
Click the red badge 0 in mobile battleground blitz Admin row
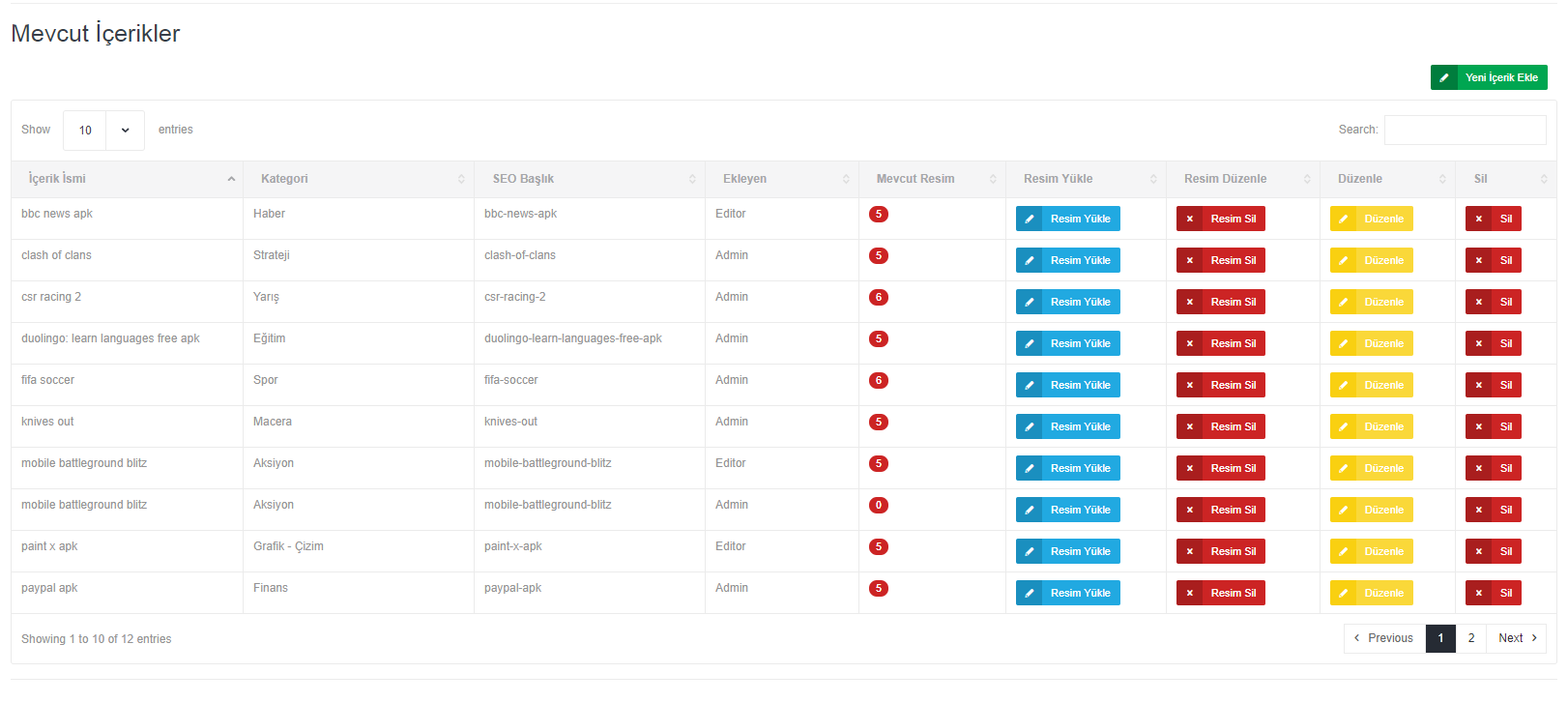click(879, 505)
